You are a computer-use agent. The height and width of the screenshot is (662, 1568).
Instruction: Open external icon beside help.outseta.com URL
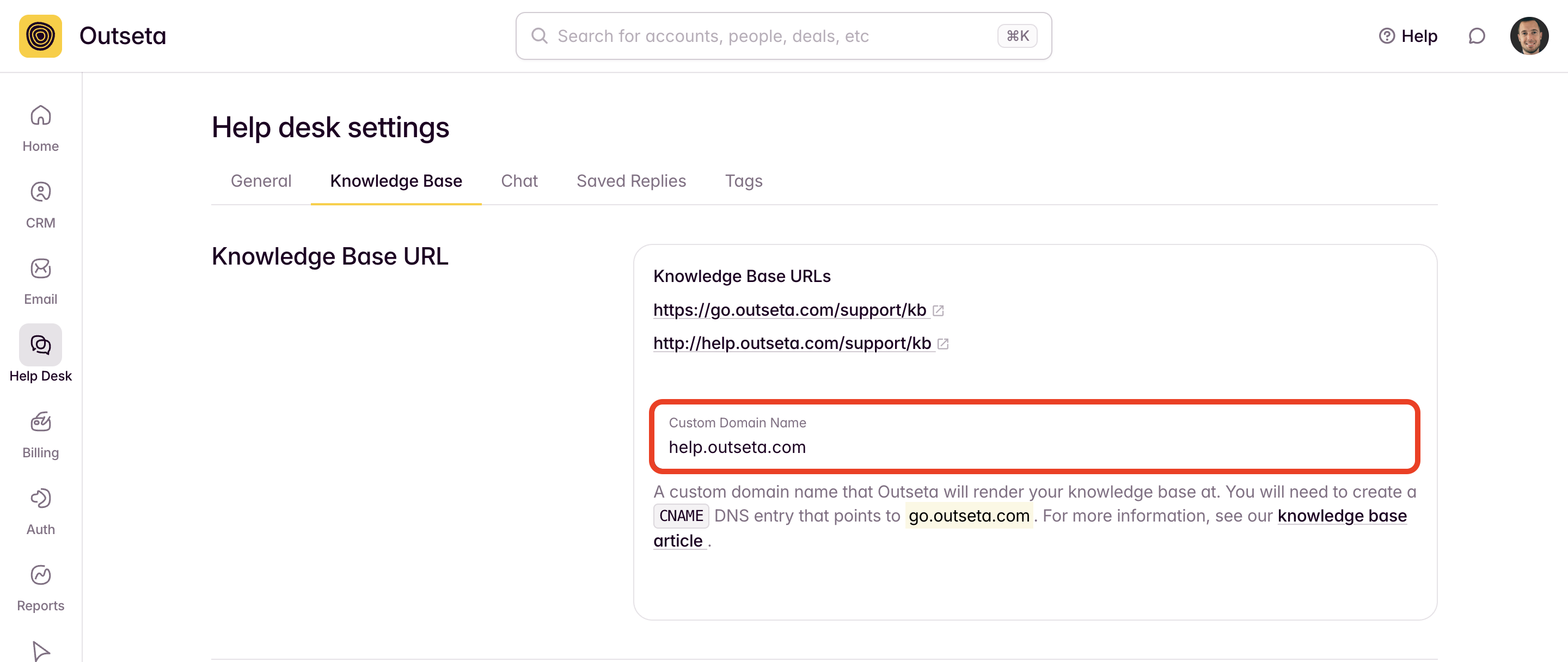(943, 344)
